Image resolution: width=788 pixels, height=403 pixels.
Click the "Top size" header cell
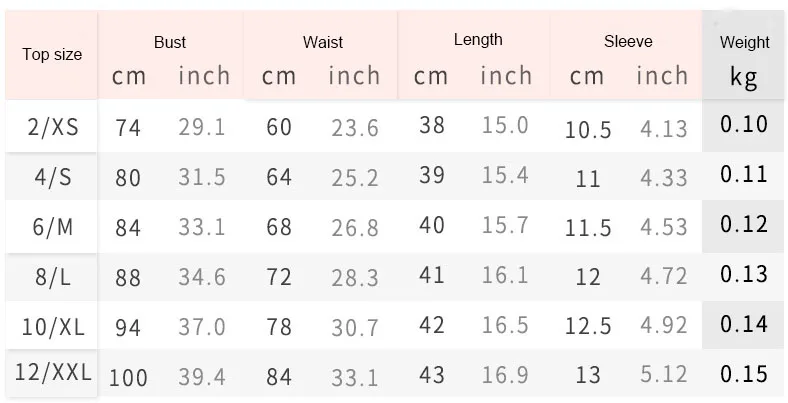[52, 54]
